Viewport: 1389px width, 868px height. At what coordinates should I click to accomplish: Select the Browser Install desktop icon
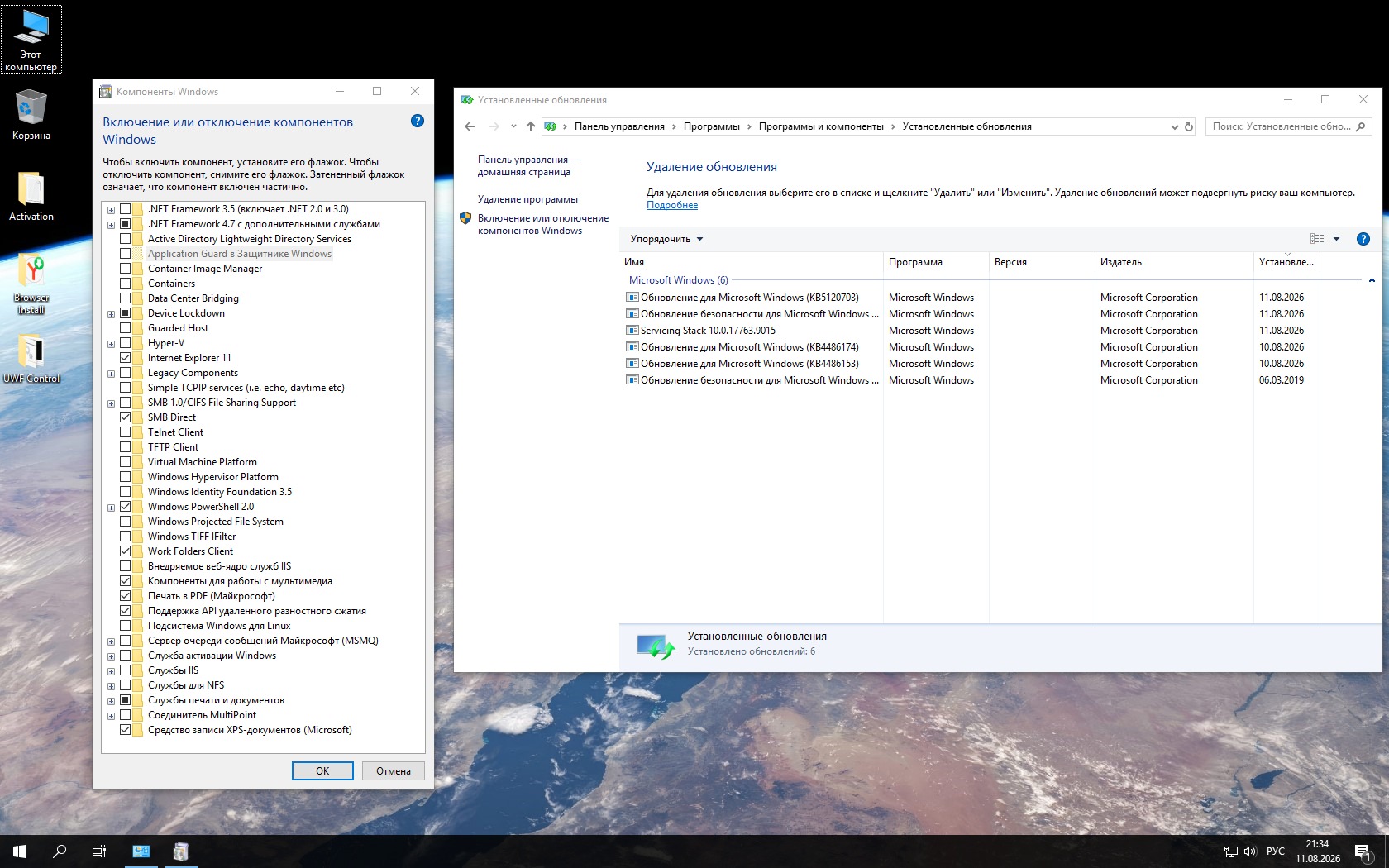point(31,284)
